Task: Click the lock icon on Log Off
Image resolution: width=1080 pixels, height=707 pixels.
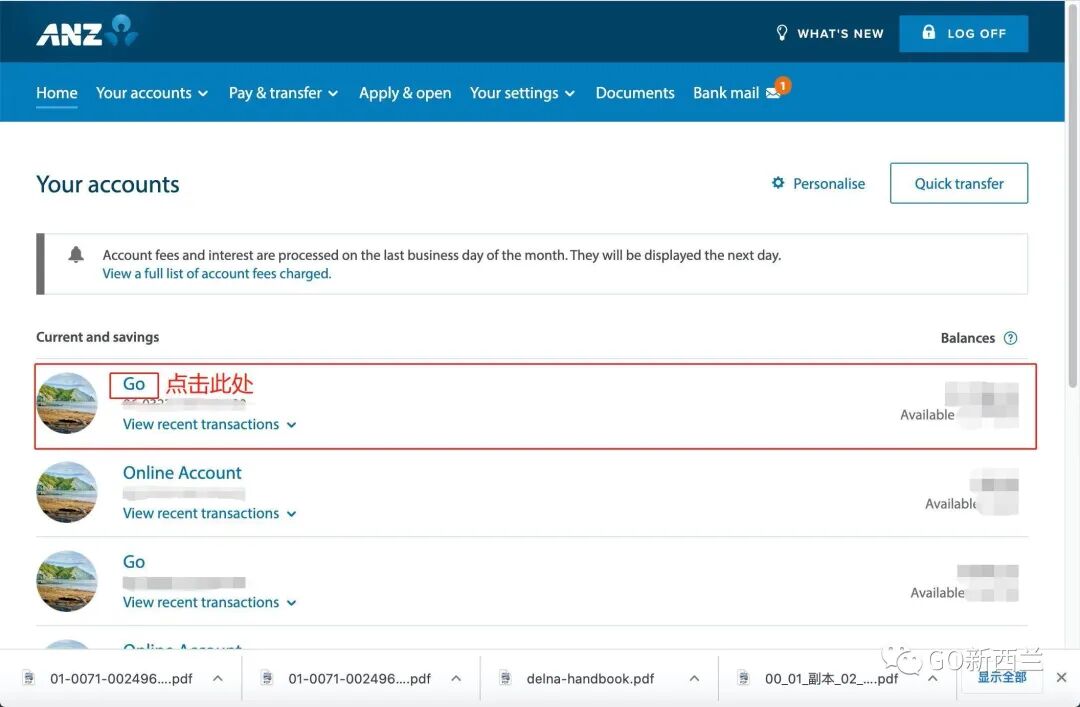Action: tap(928, 32)
